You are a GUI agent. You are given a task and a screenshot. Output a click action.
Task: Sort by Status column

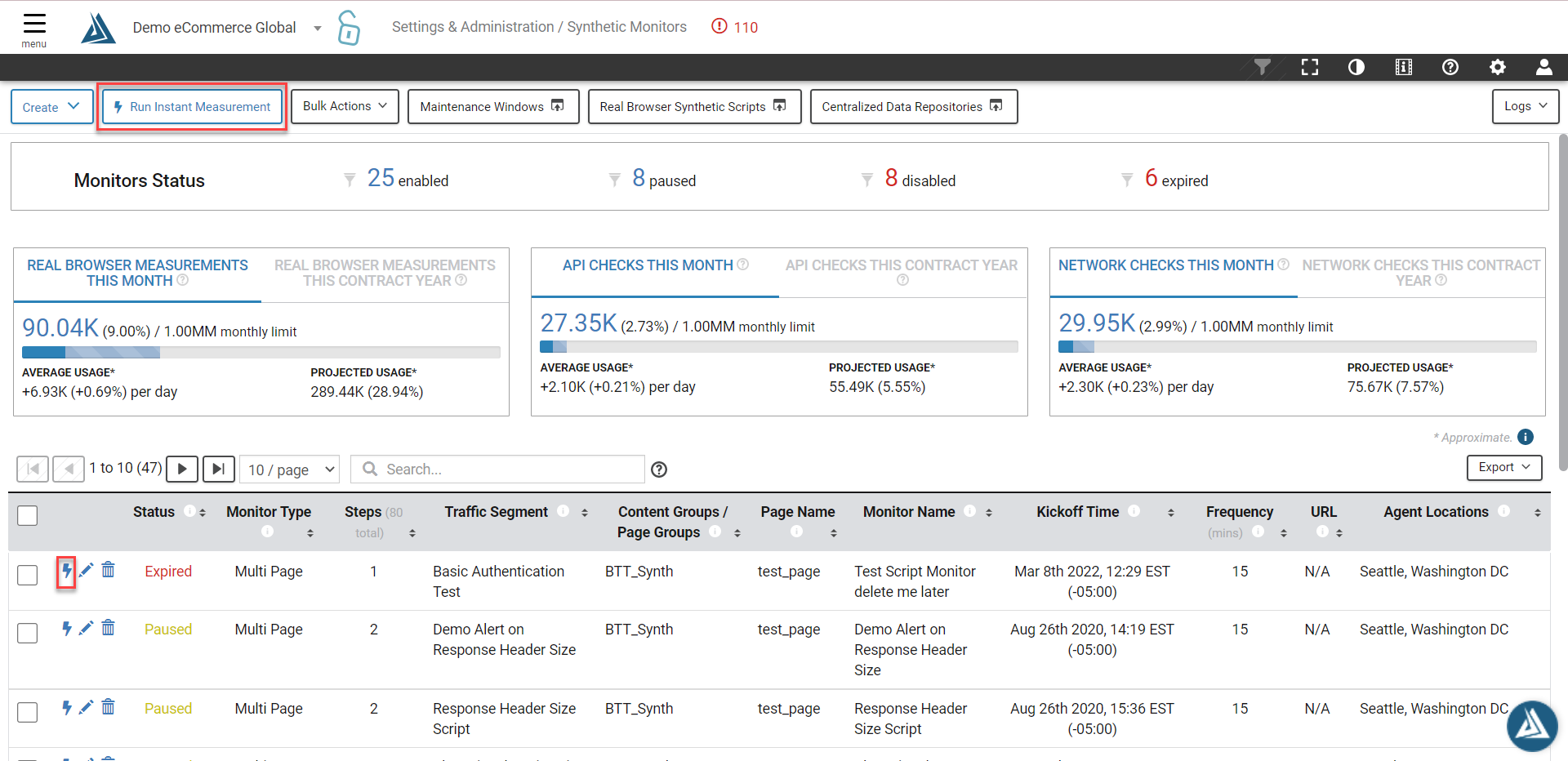(203, 513)
